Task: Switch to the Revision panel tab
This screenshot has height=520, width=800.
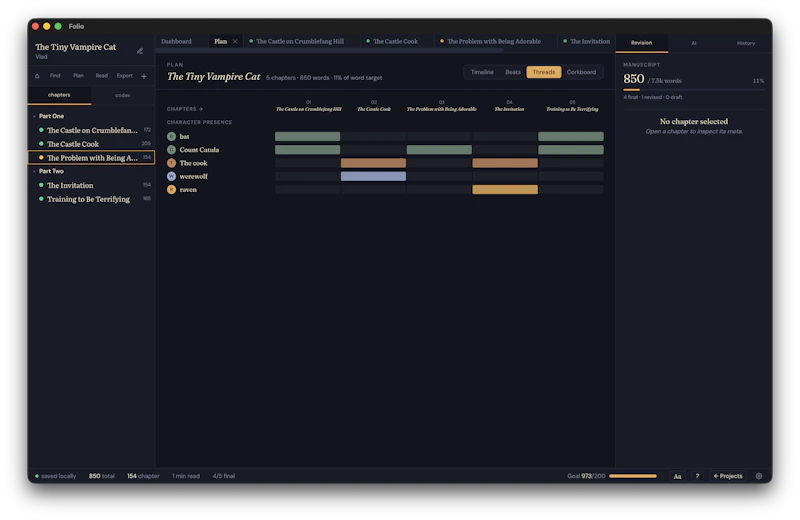Action: [x=641, y=43]
